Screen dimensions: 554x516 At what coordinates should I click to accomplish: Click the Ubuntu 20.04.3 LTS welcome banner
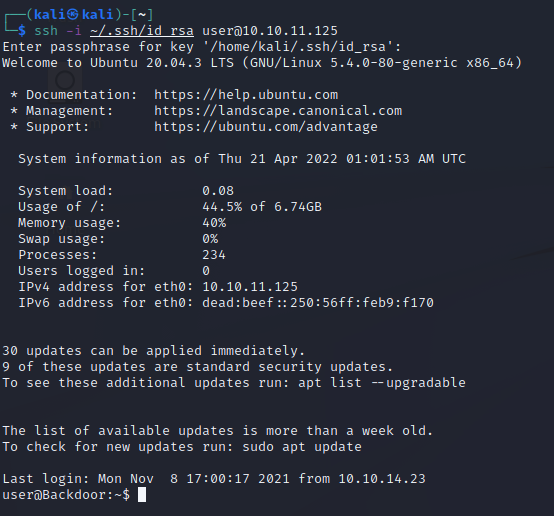point(262,63)
